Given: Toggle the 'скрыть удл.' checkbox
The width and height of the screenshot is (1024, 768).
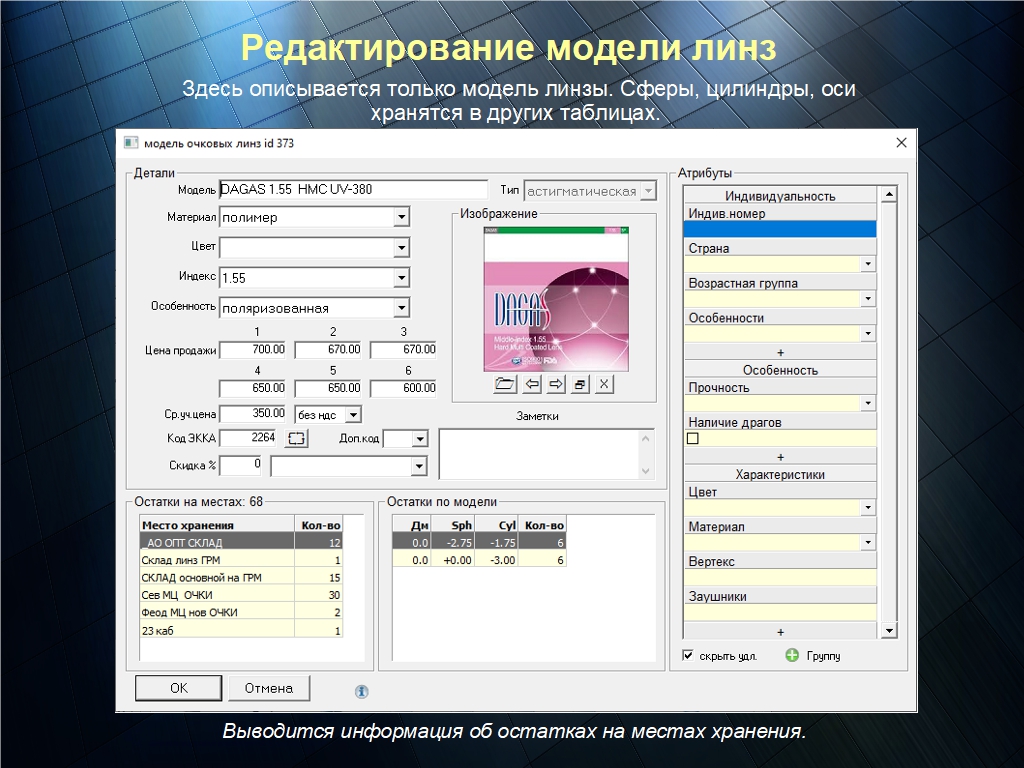Looking at the screenshot, I should (688, 656).
